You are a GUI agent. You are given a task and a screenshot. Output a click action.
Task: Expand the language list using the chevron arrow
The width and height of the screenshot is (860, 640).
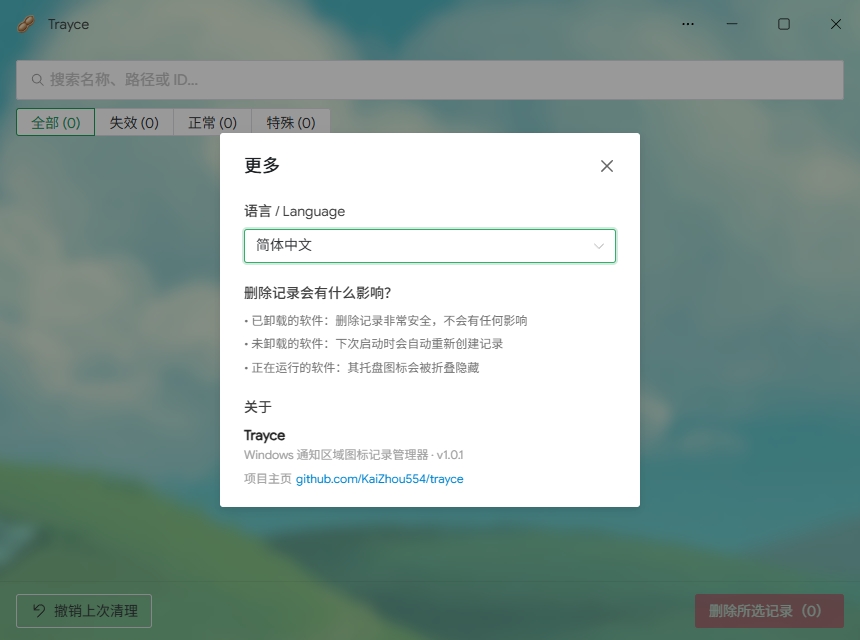[599, 246]
